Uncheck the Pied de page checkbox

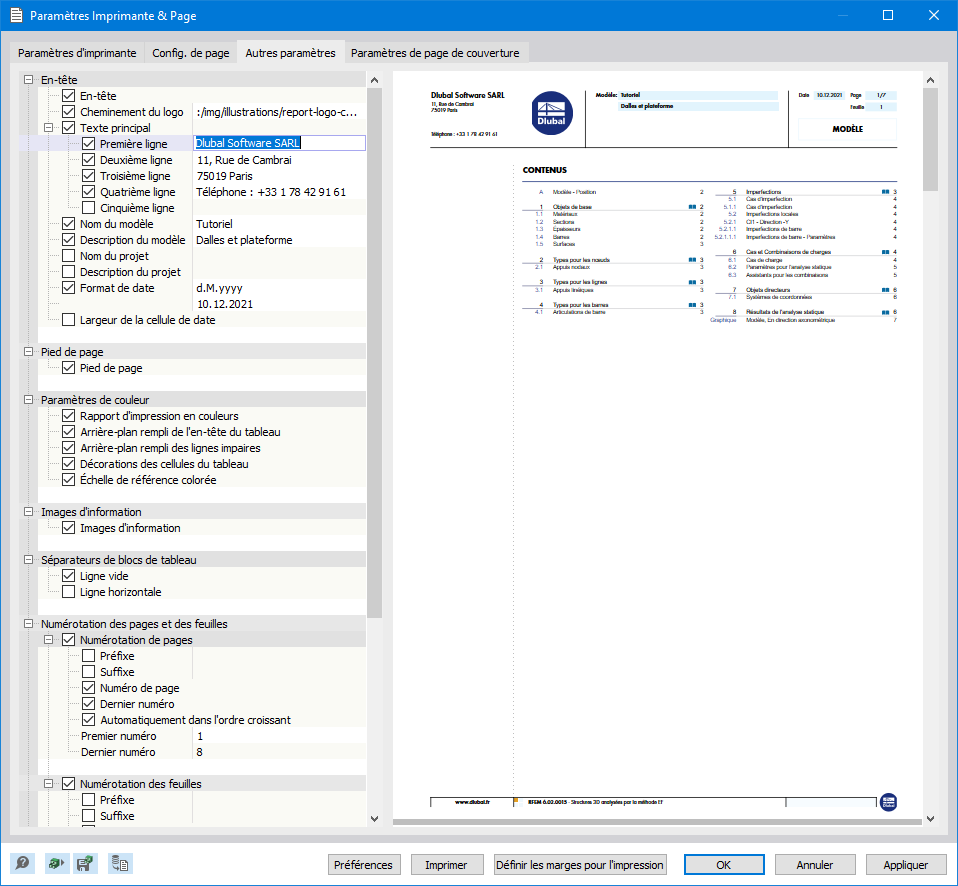(69, 367)
